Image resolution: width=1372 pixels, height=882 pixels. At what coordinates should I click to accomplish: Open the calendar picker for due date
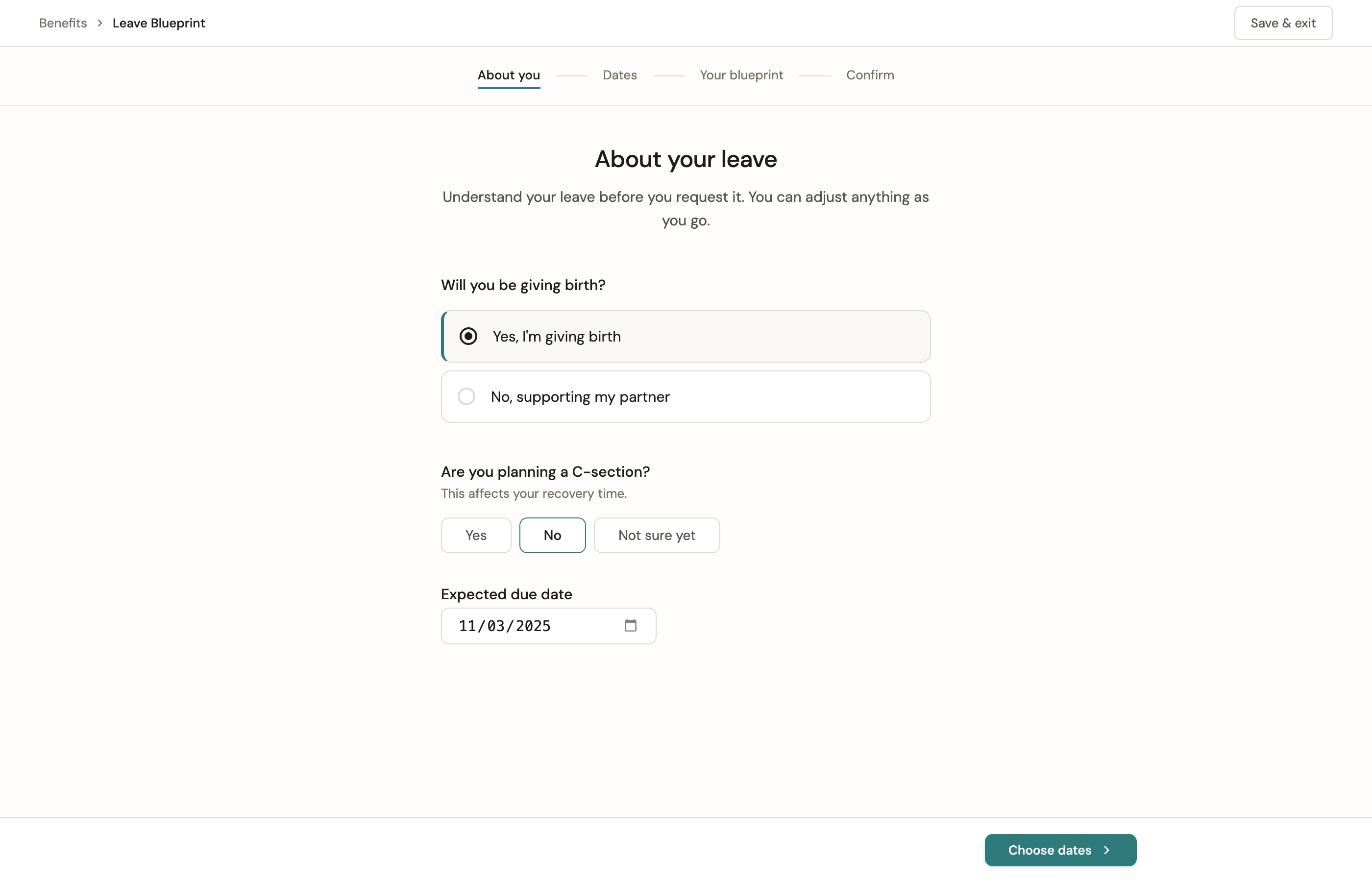[631, 625]
